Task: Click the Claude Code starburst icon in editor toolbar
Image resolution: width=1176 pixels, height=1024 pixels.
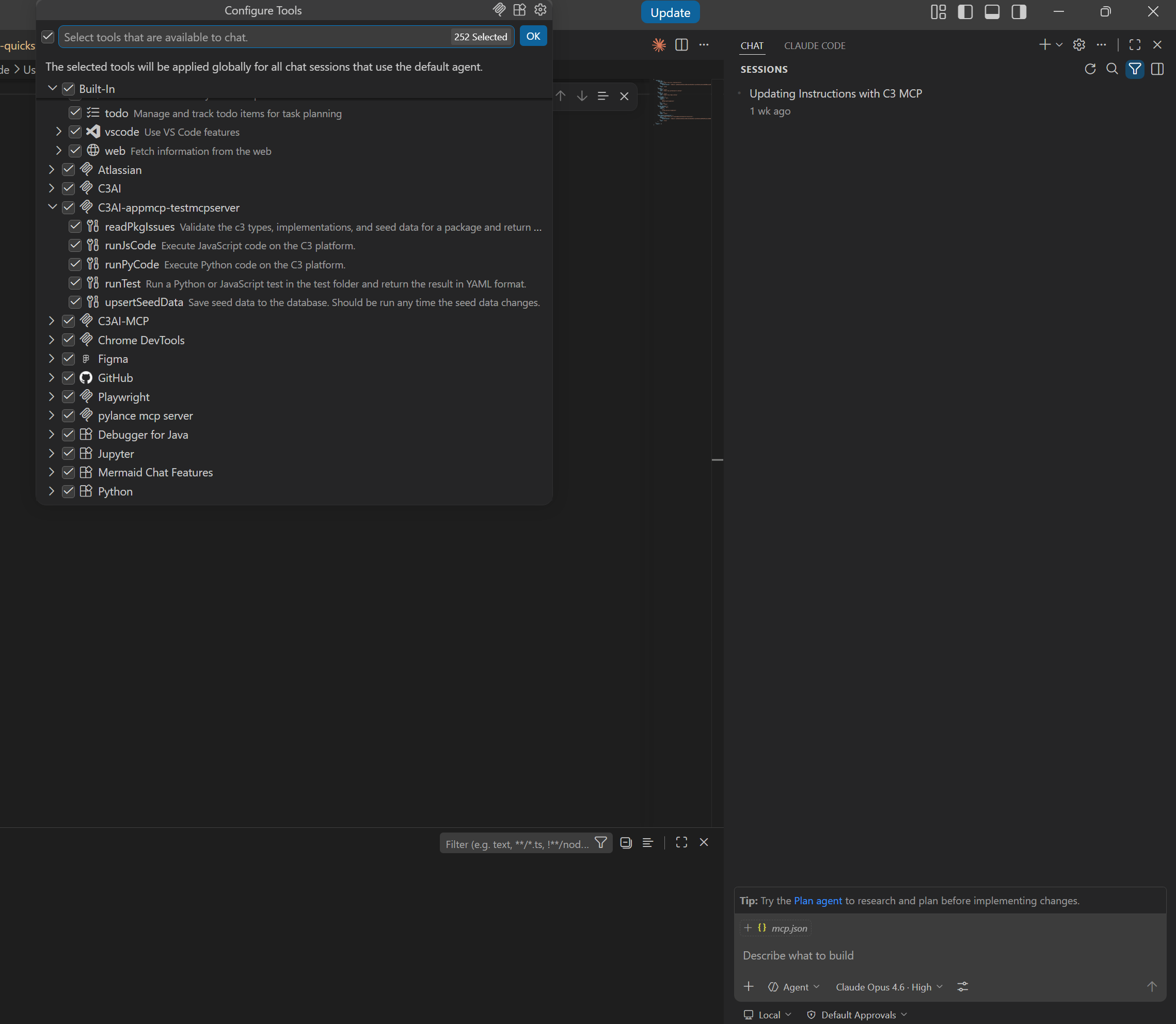Action: coord(659,44)
